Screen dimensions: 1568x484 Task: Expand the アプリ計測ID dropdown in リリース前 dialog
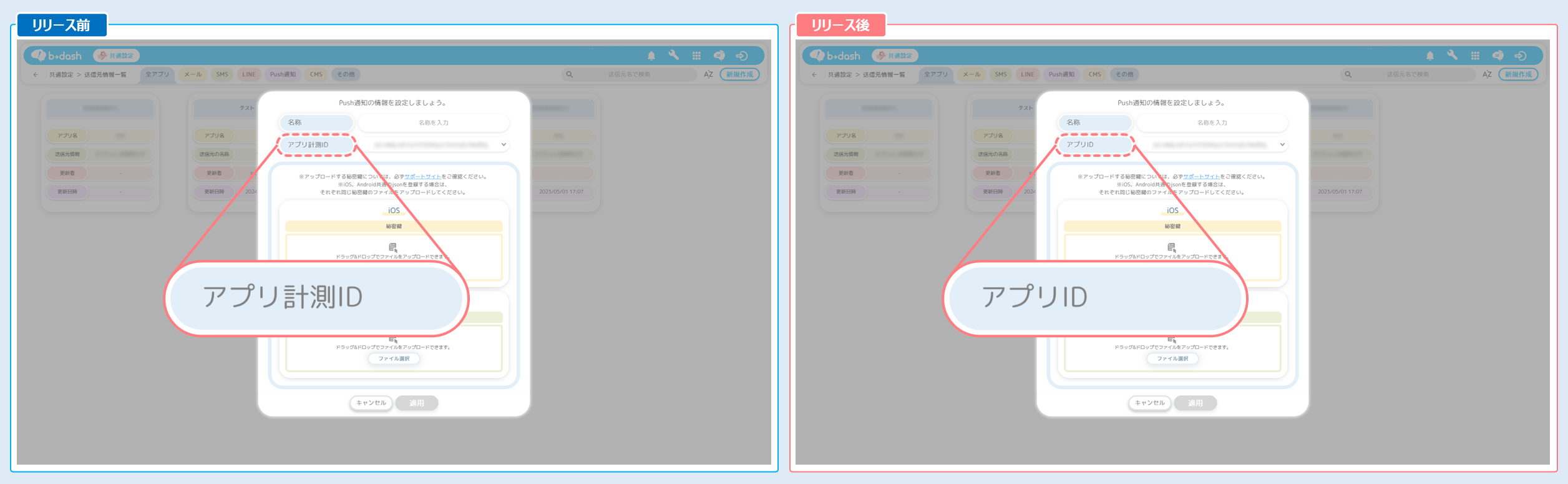(x=503, y=144)
